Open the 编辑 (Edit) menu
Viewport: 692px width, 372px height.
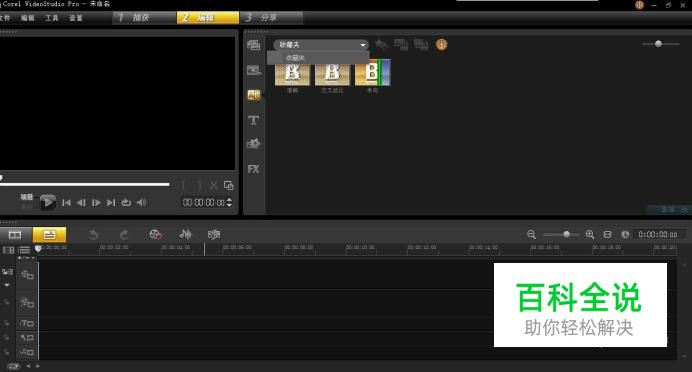click(27, 18)
